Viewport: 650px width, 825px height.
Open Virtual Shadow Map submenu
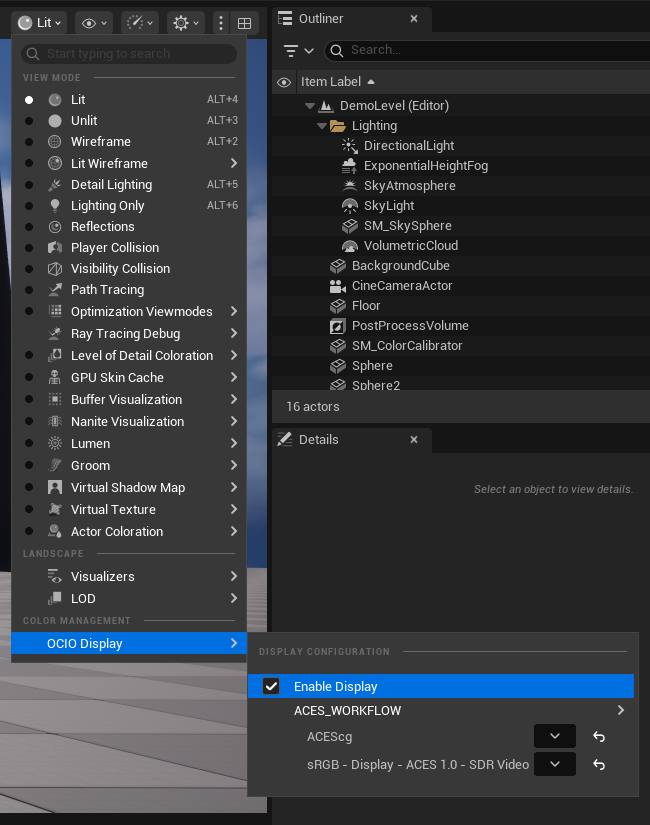pos(129,488)
